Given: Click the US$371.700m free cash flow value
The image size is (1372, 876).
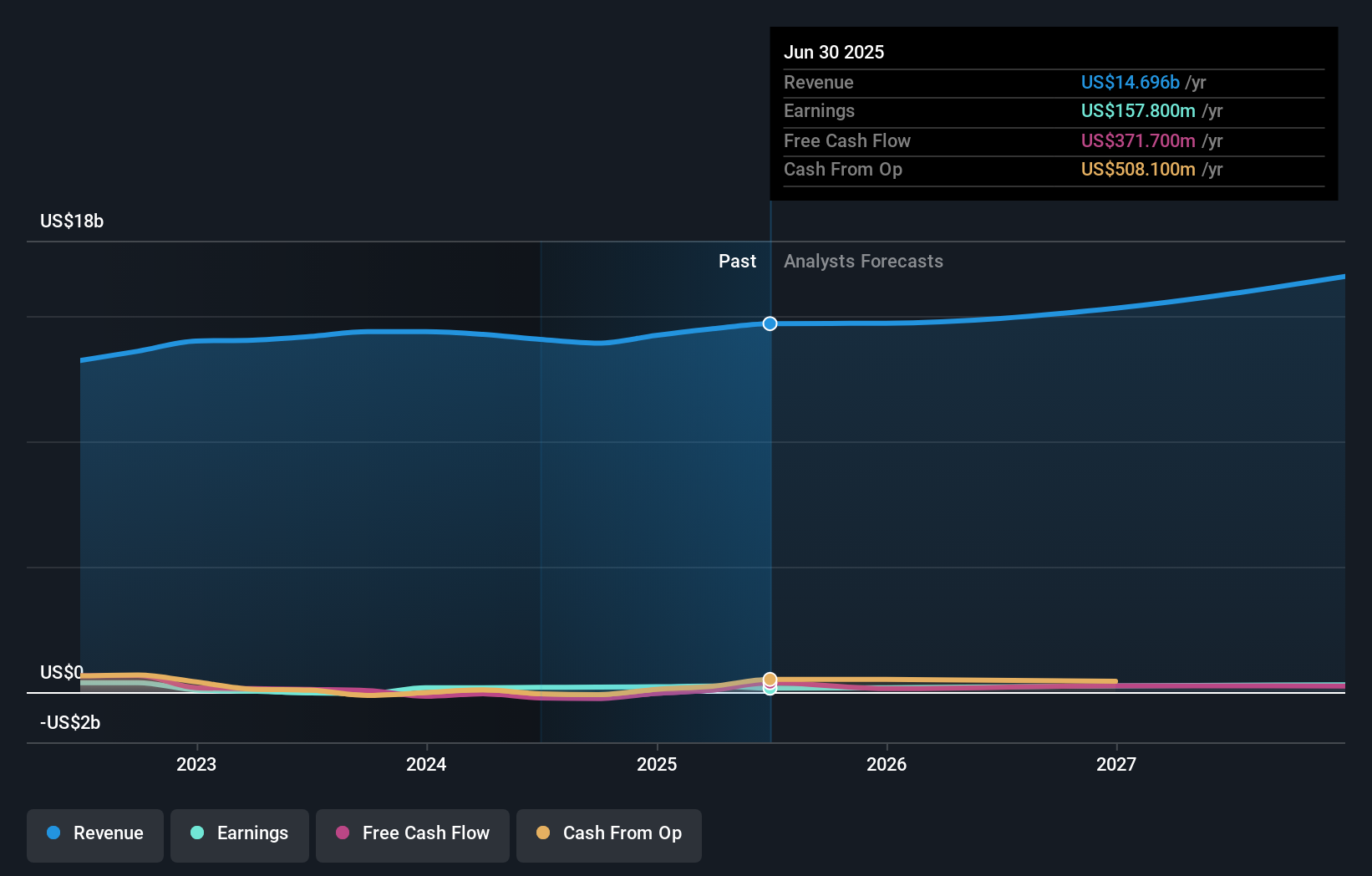Looking at the screenshot, I should [1138, 140].
